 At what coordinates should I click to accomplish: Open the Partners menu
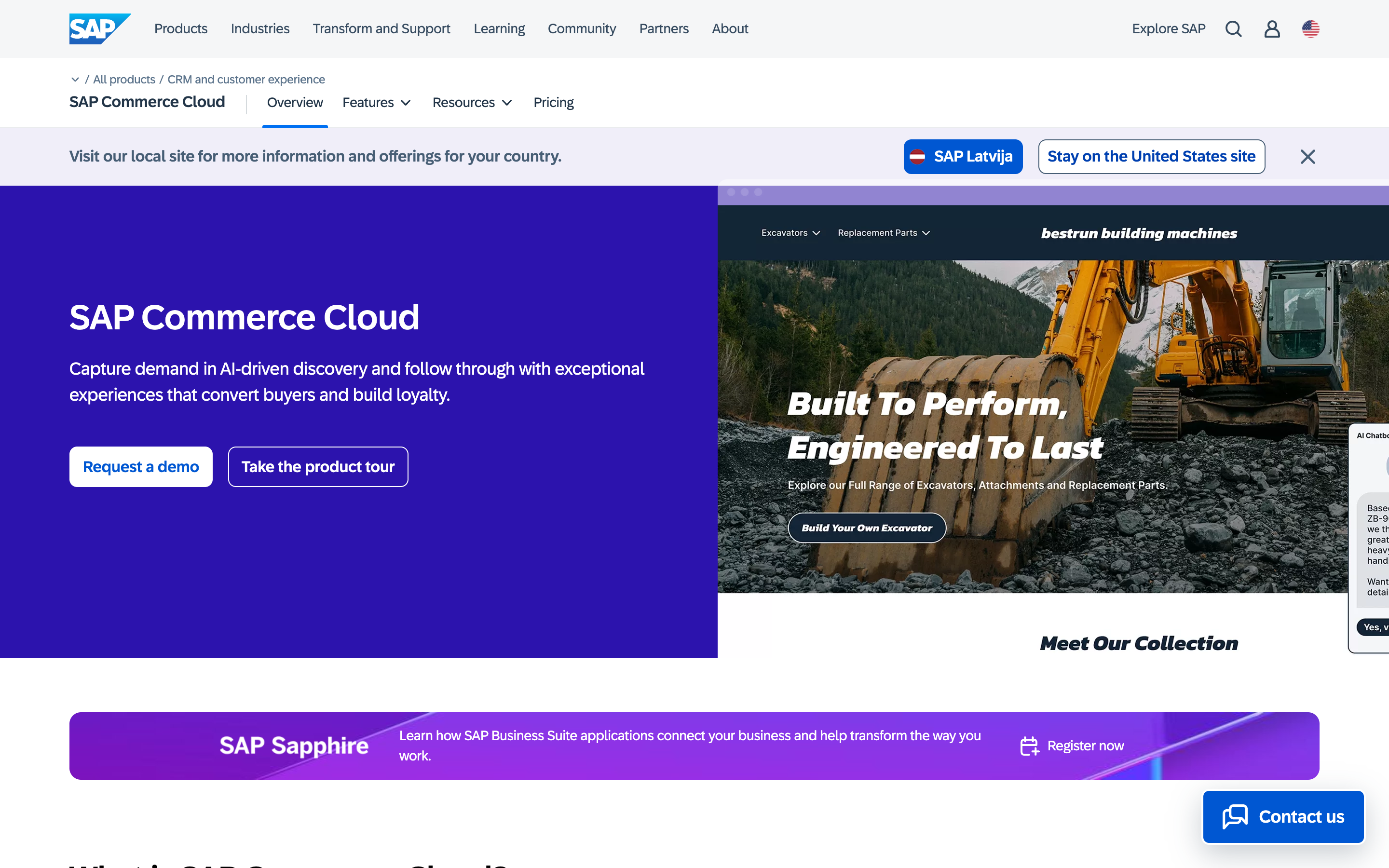pyautogui.click(x=664, y=29)
